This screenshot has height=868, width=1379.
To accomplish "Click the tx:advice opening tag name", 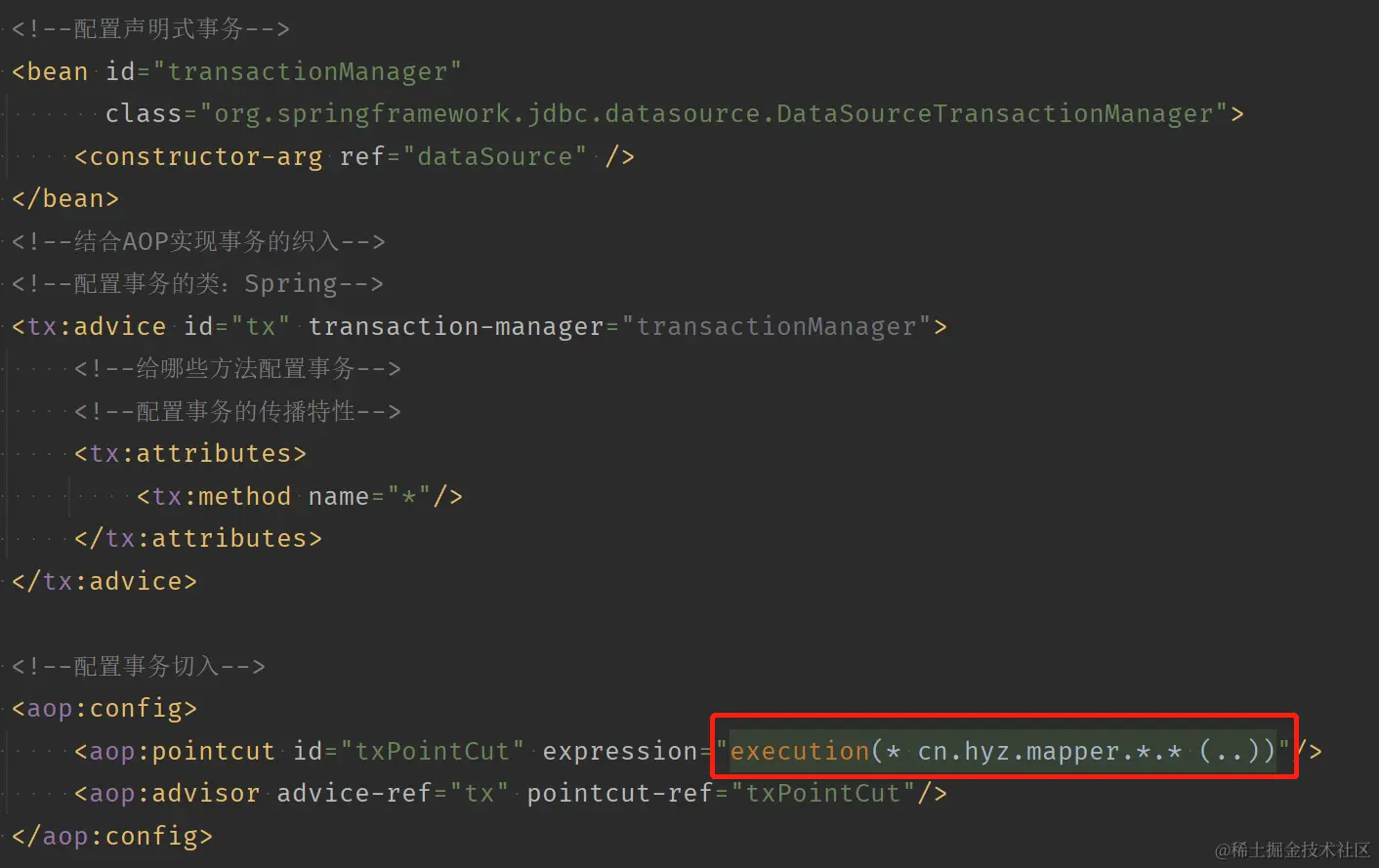I will point(97,326).
